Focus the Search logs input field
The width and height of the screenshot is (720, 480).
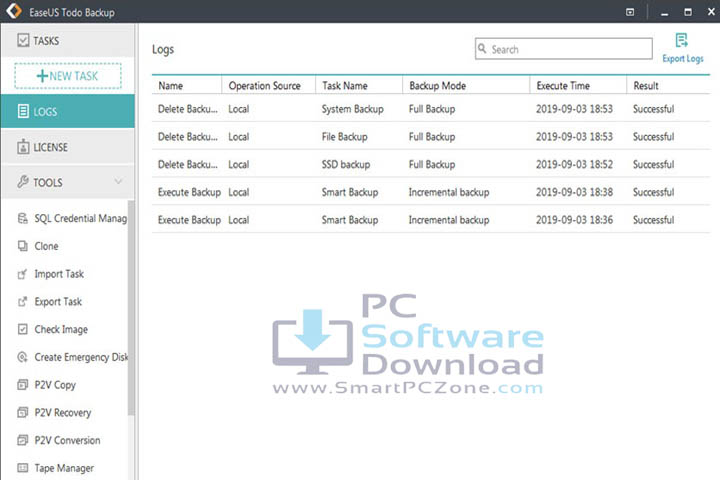click(563, 49)
